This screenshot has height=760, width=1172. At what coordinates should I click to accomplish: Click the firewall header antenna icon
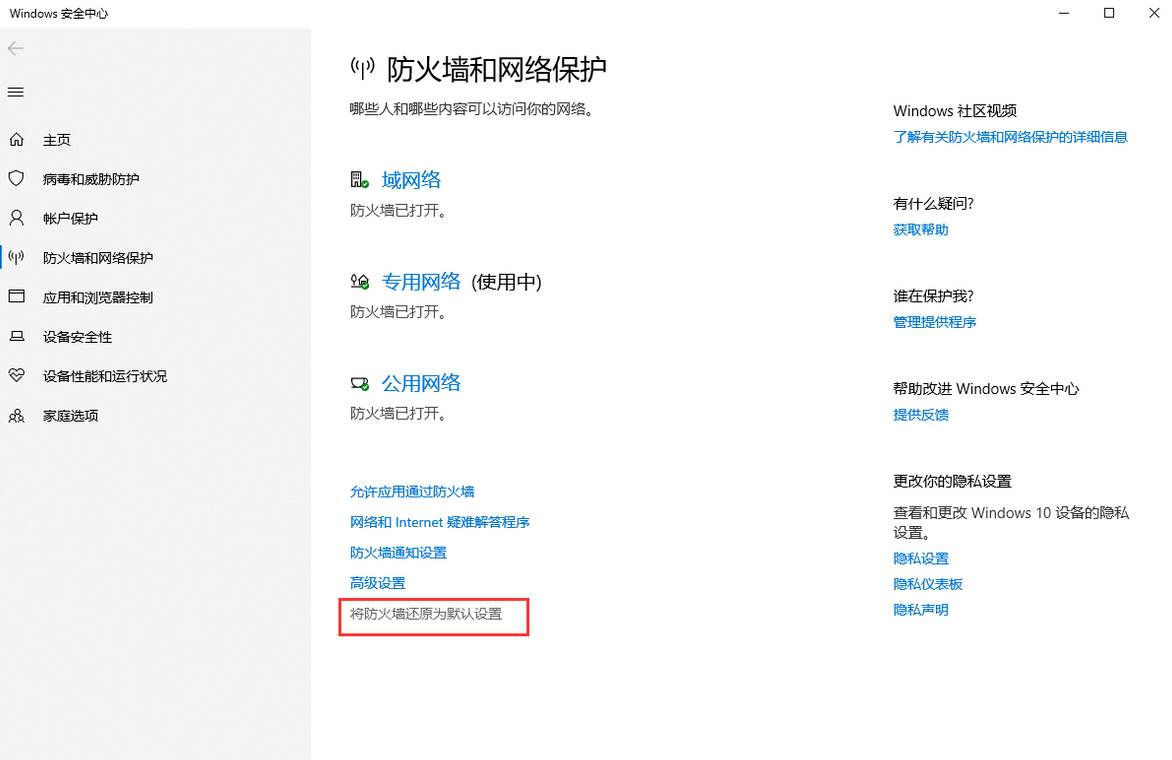tap(363, 69)
